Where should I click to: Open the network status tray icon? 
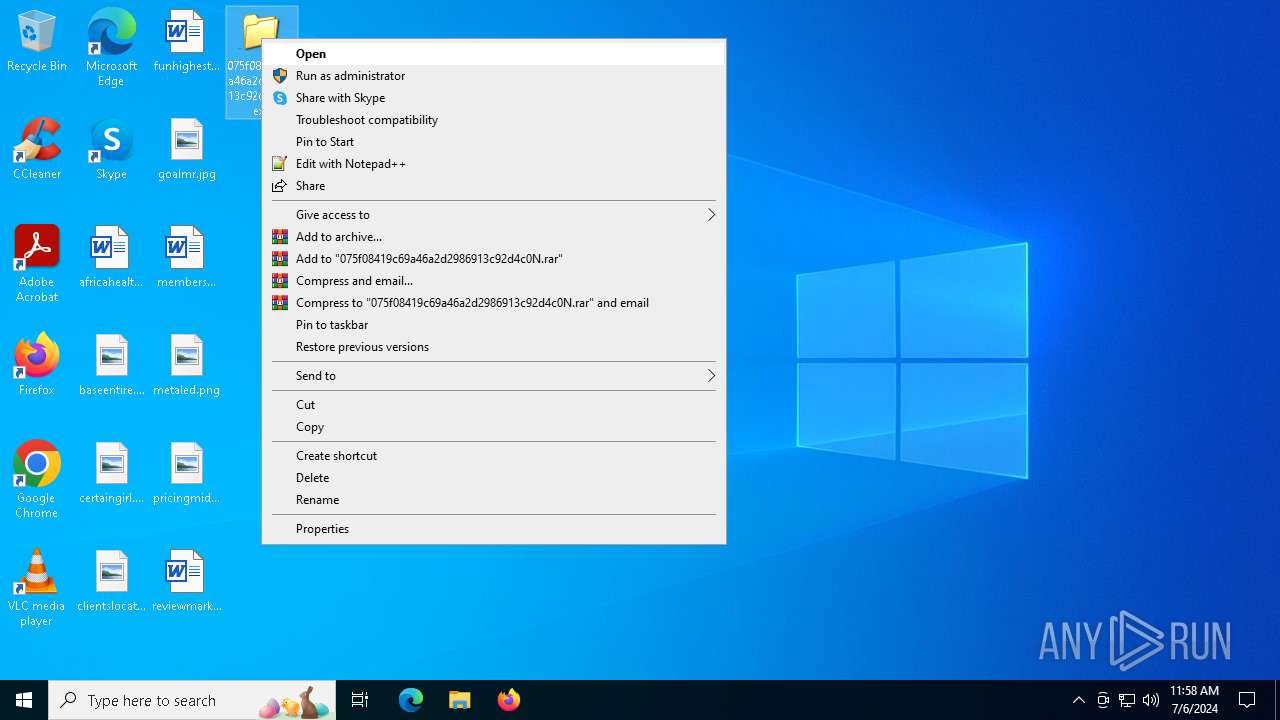coord(1127,700)
